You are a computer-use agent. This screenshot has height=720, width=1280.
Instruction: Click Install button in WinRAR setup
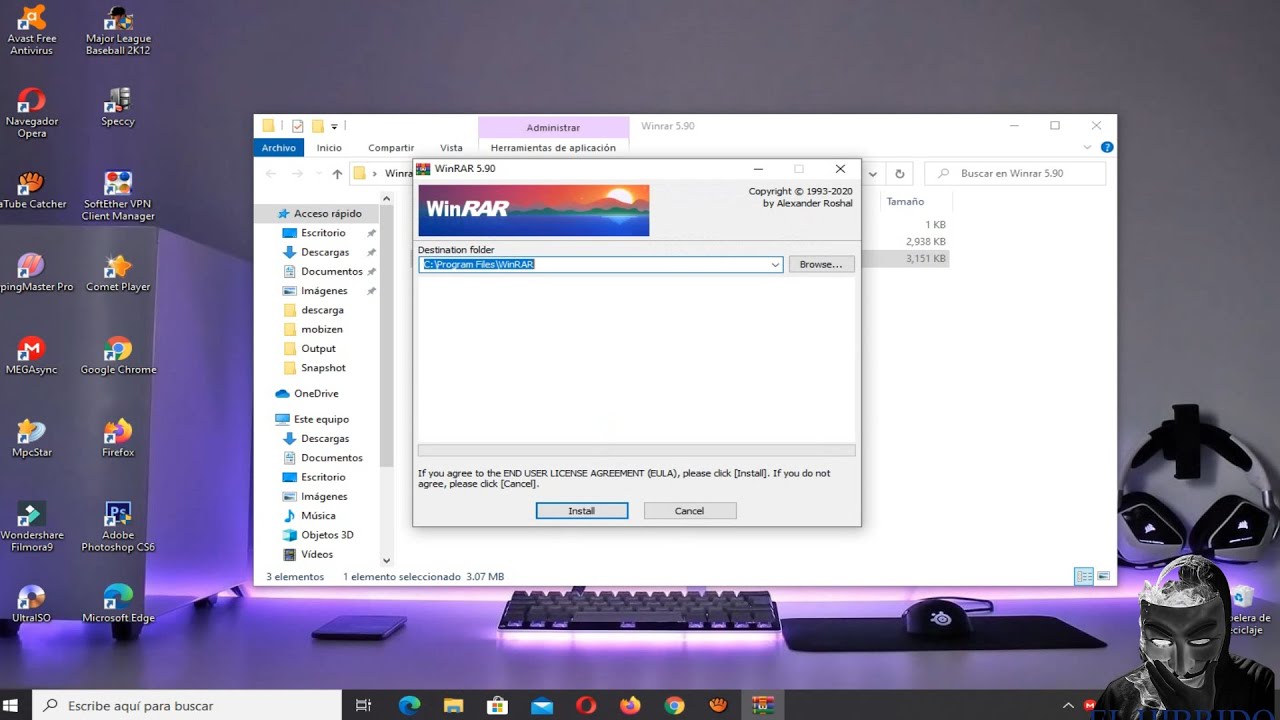click(582, 510)
